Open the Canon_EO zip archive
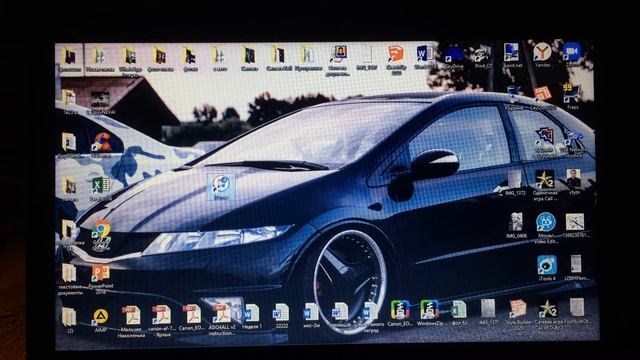Viewport: 640px width, 360px height. coord(400,313)
